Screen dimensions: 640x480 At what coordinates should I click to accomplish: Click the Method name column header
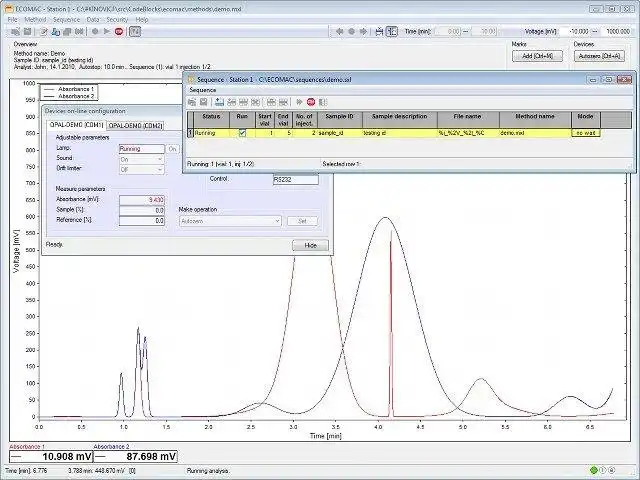535,120
